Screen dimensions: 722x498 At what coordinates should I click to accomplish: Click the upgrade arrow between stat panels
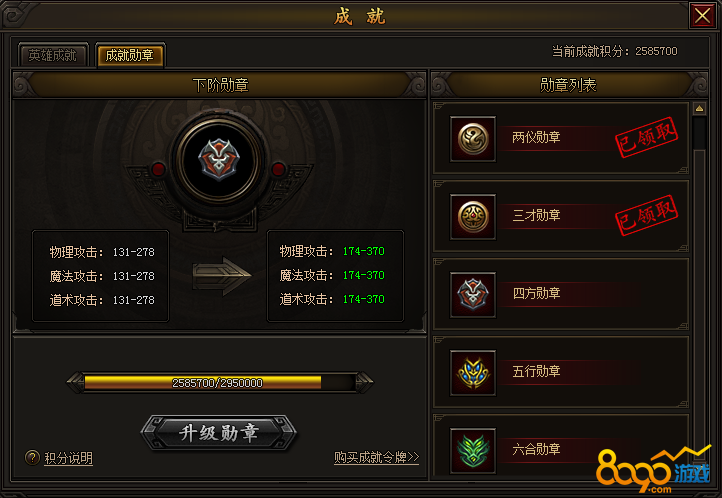click(x=221, y=276)
